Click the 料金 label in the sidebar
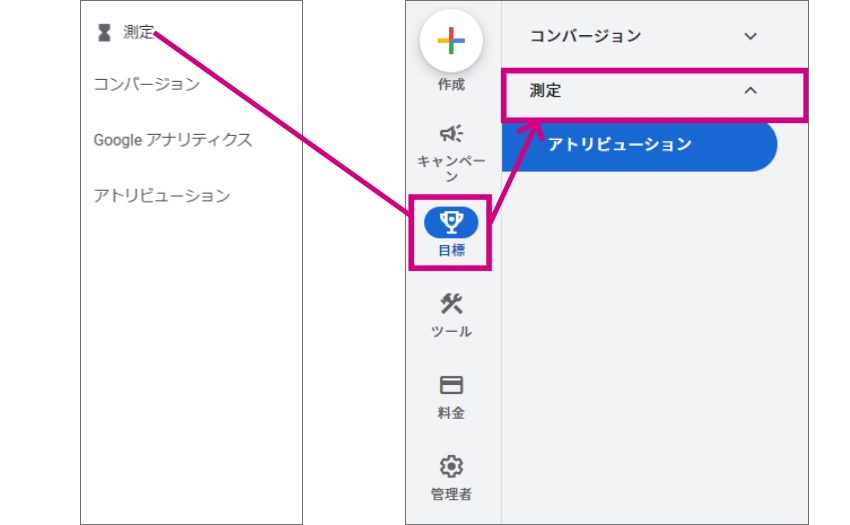The width and height of the screenshot is (850, 525). [x=451, y=413]
